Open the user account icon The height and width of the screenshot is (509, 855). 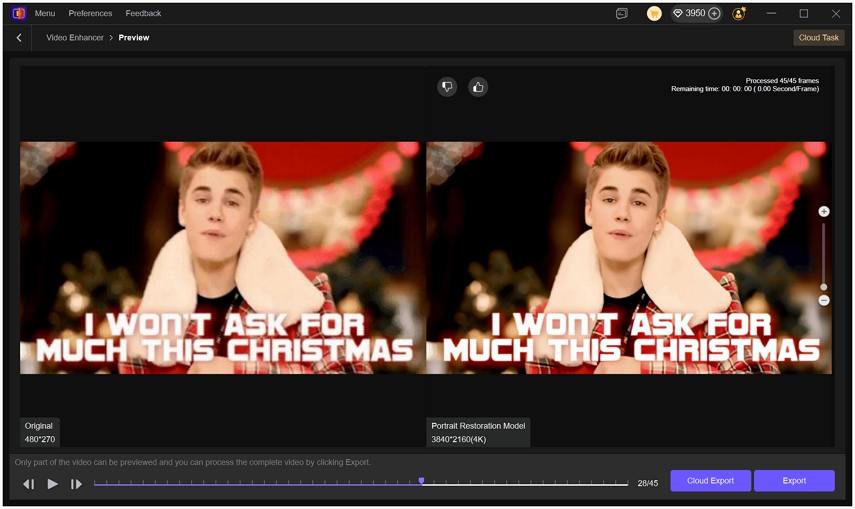[x=739, y=14]
